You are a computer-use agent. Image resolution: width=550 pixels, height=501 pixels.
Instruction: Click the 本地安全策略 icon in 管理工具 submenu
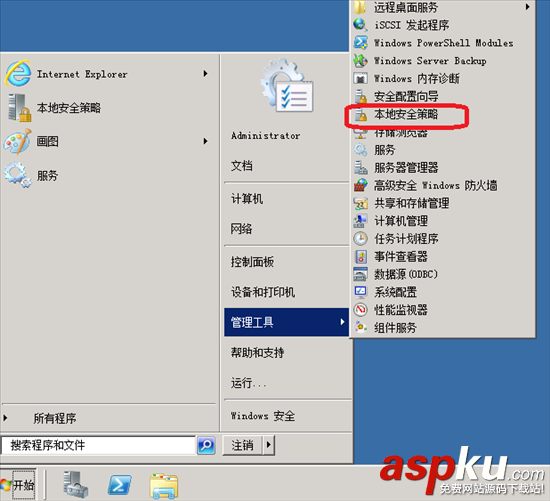[361, 114]
